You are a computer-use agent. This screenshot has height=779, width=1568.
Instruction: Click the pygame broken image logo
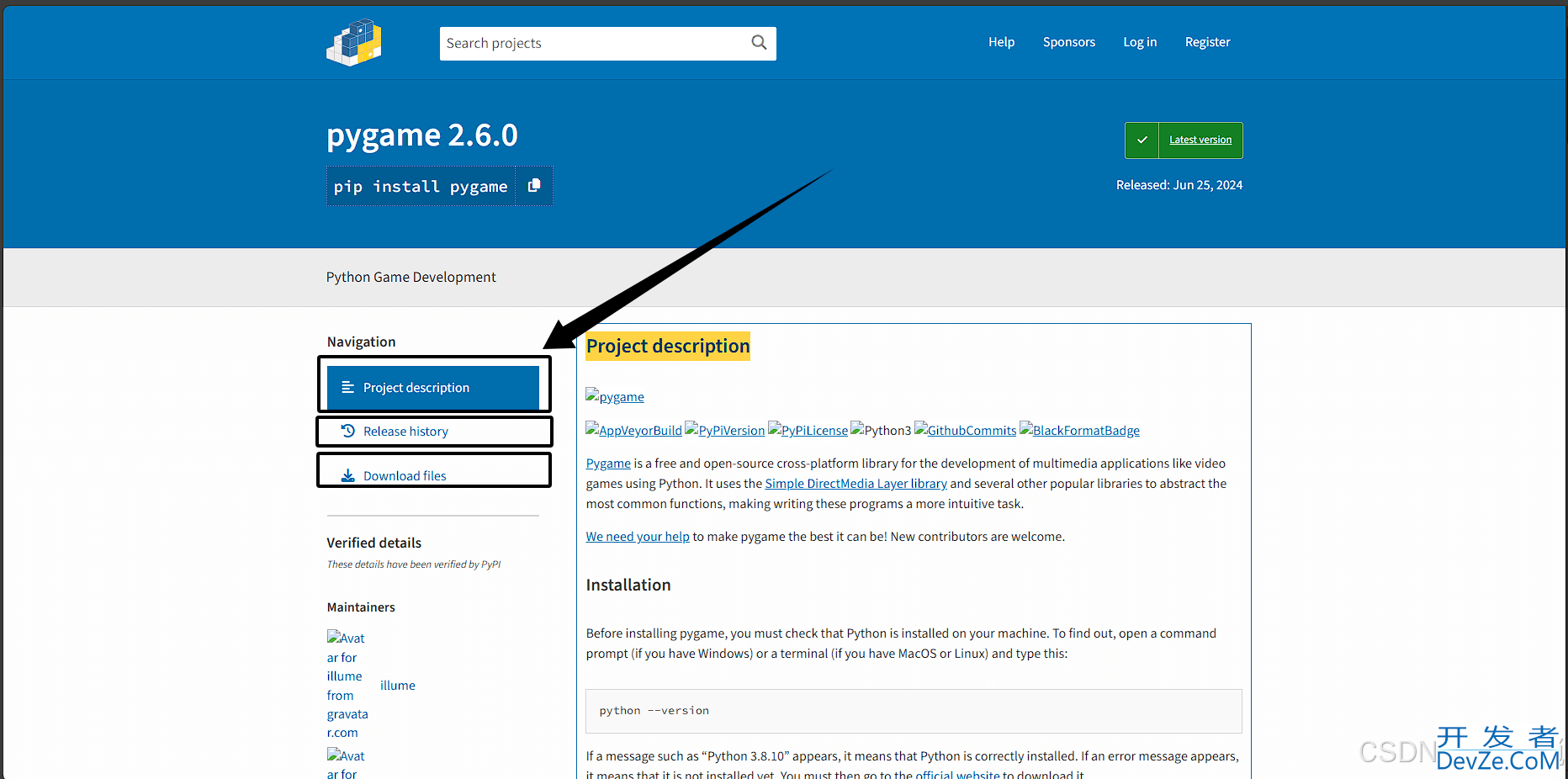tap(615, 396)
